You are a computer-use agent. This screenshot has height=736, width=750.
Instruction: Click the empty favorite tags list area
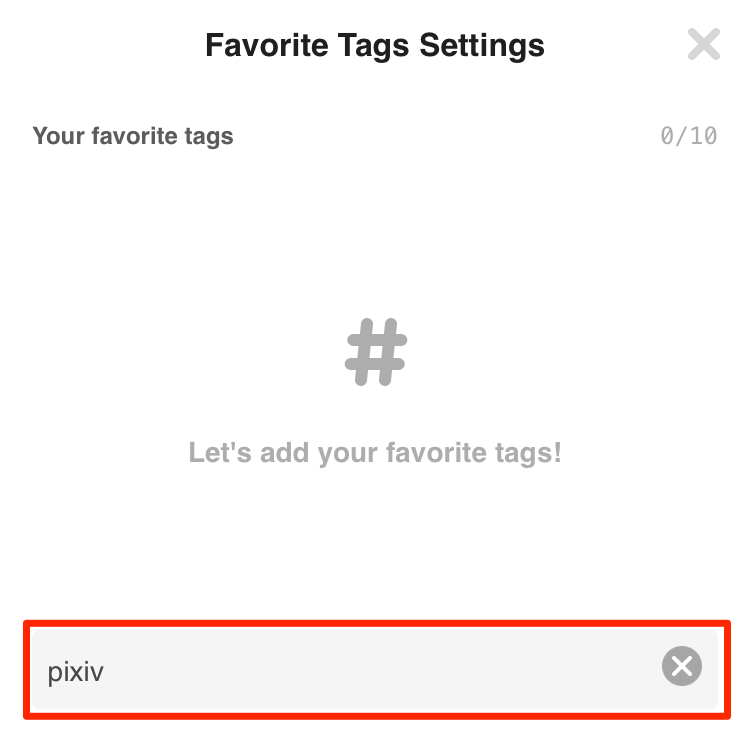point(375,383)
